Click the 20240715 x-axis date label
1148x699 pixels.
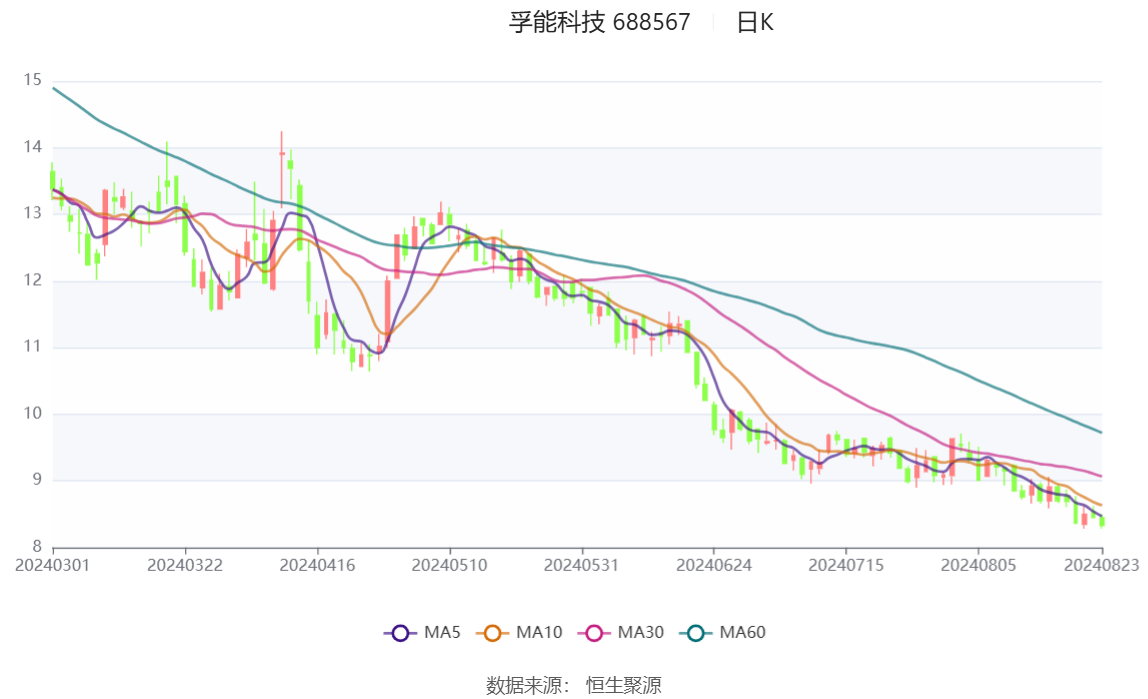pos(846,566)
